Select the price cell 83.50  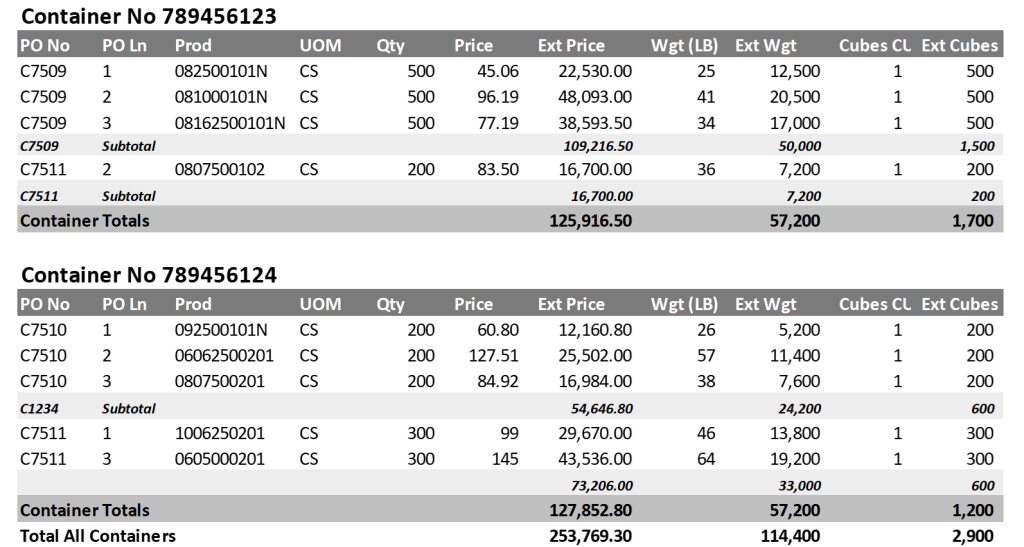(x=498, y=170)
